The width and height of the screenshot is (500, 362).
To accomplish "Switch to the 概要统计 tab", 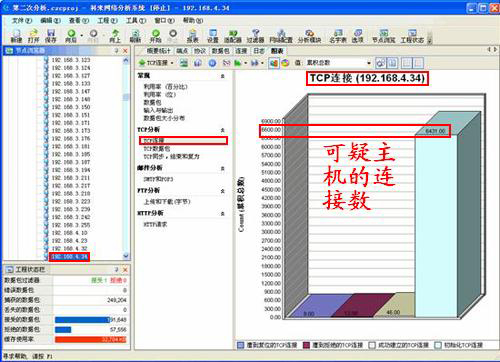I will [159, 51].
